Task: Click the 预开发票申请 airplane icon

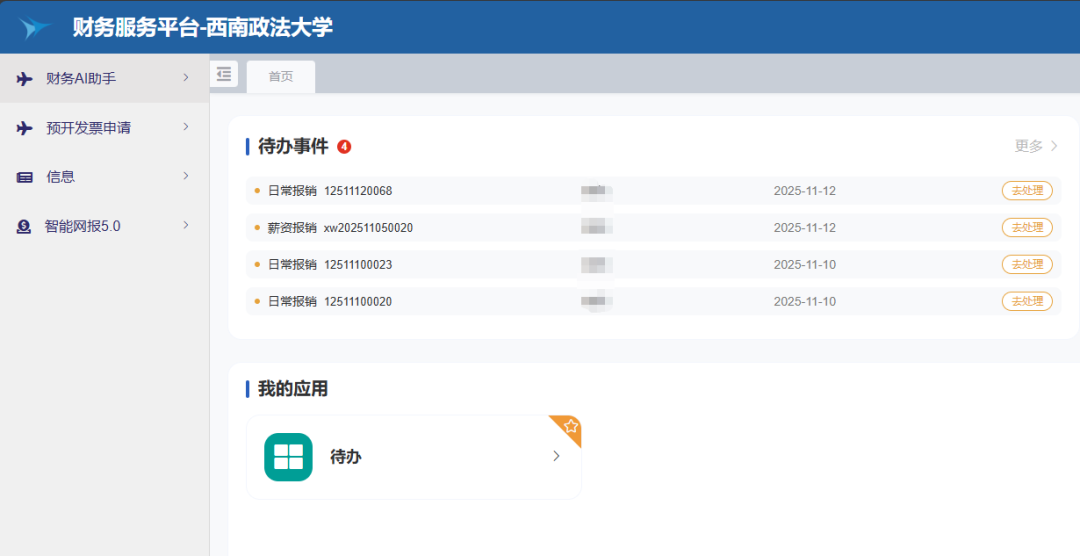Action: click(x=25, y=128)
